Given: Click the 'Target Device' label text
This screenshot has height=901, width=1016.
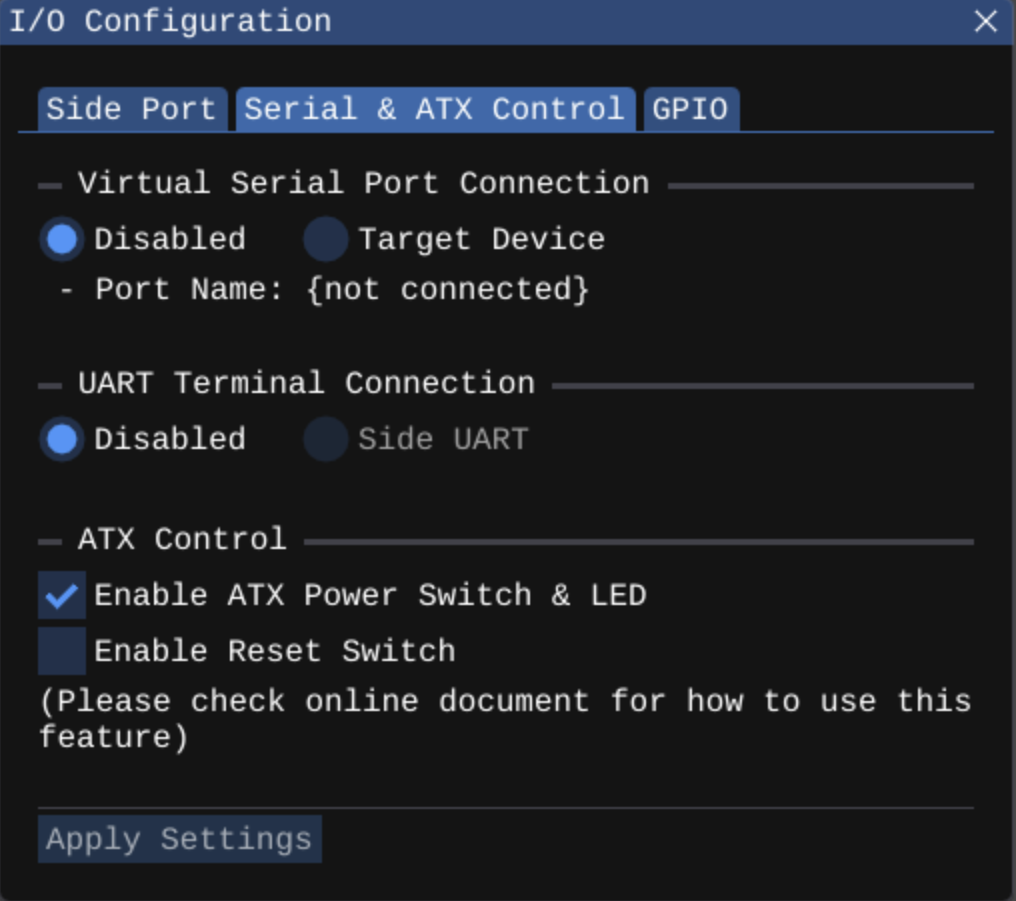Looking at the screenshot, I should click(x=481, y=240).
